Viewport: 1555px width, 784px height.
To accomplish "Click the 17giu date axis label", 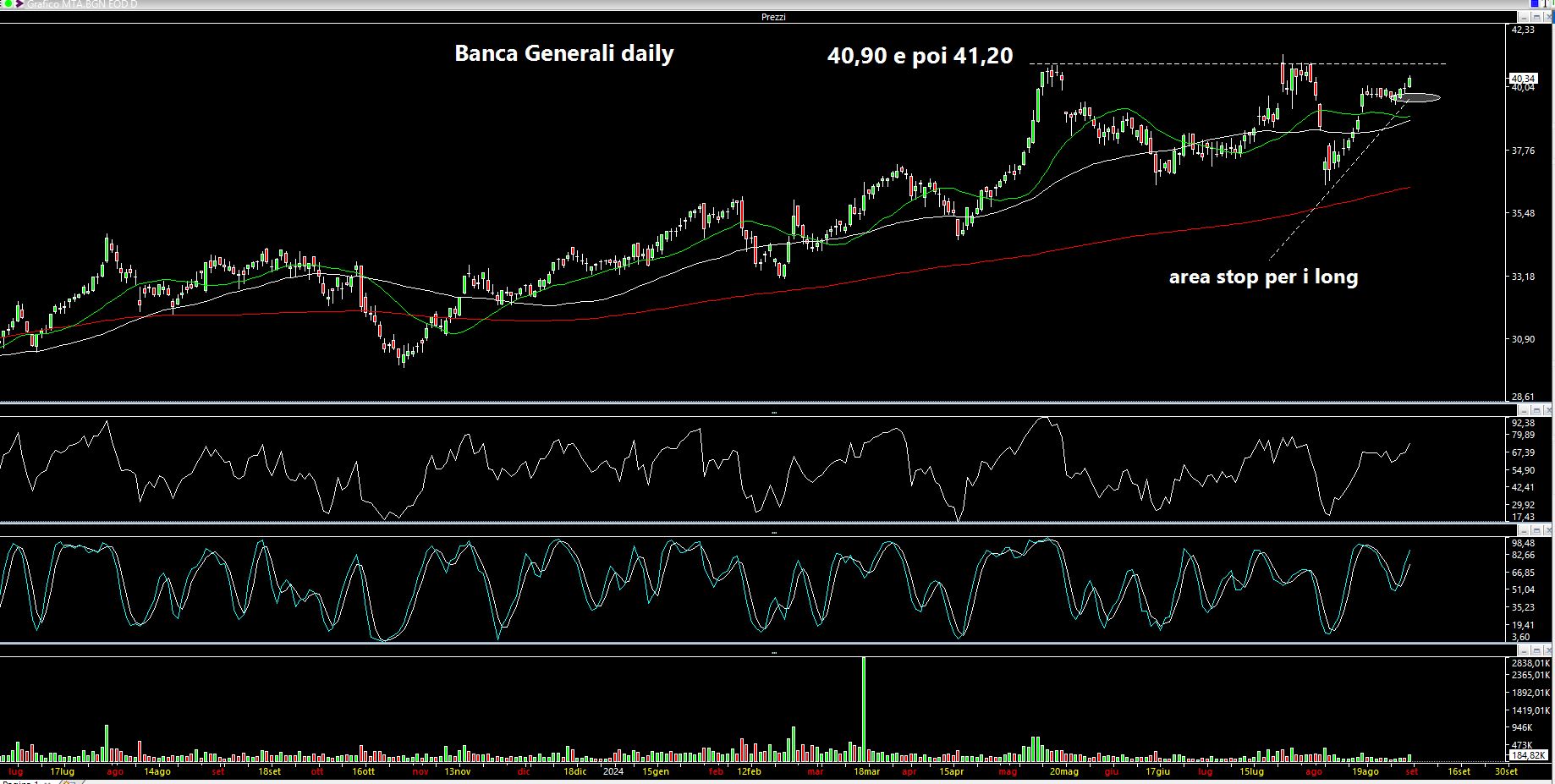I will pos(1158,771).
